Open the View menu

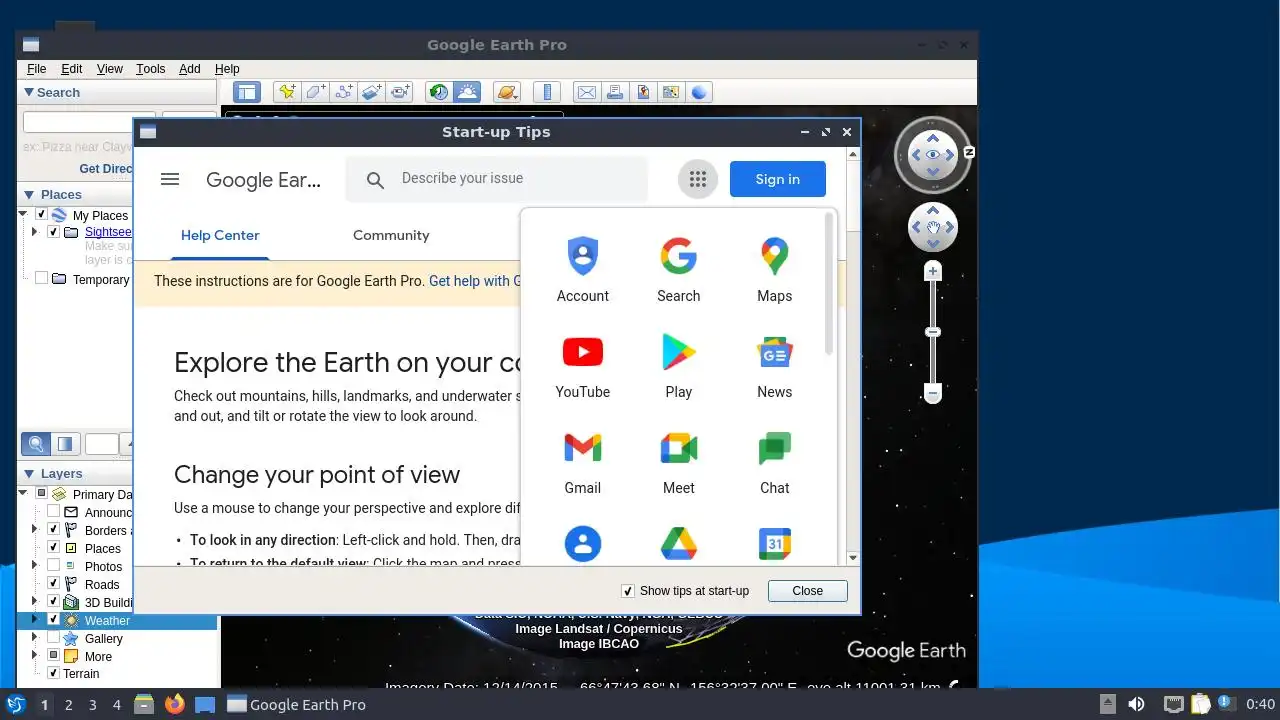[109, 69]
